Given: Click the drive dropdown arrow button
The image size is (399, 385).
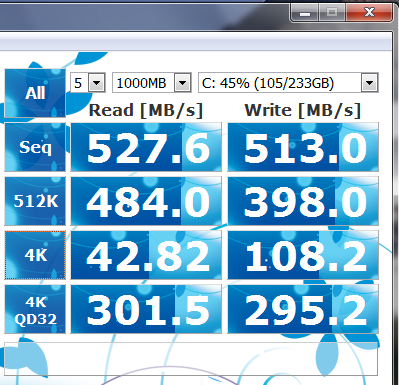Looking at the screenshot, I should tap(369, 83).
